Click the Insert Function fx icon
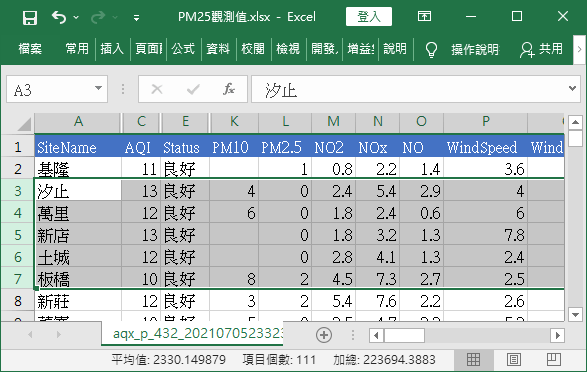 point(229,89)
